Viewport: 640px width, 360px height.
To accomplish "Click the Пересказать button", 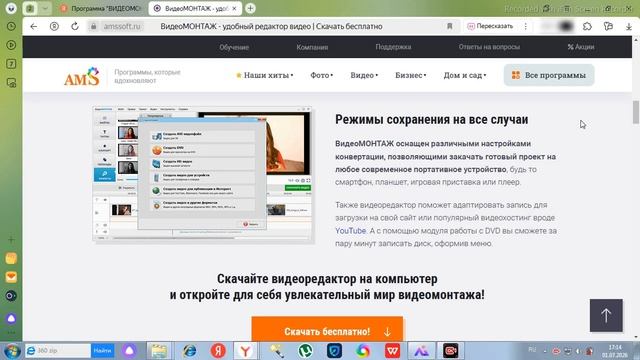I will click(x=490, y=26).
